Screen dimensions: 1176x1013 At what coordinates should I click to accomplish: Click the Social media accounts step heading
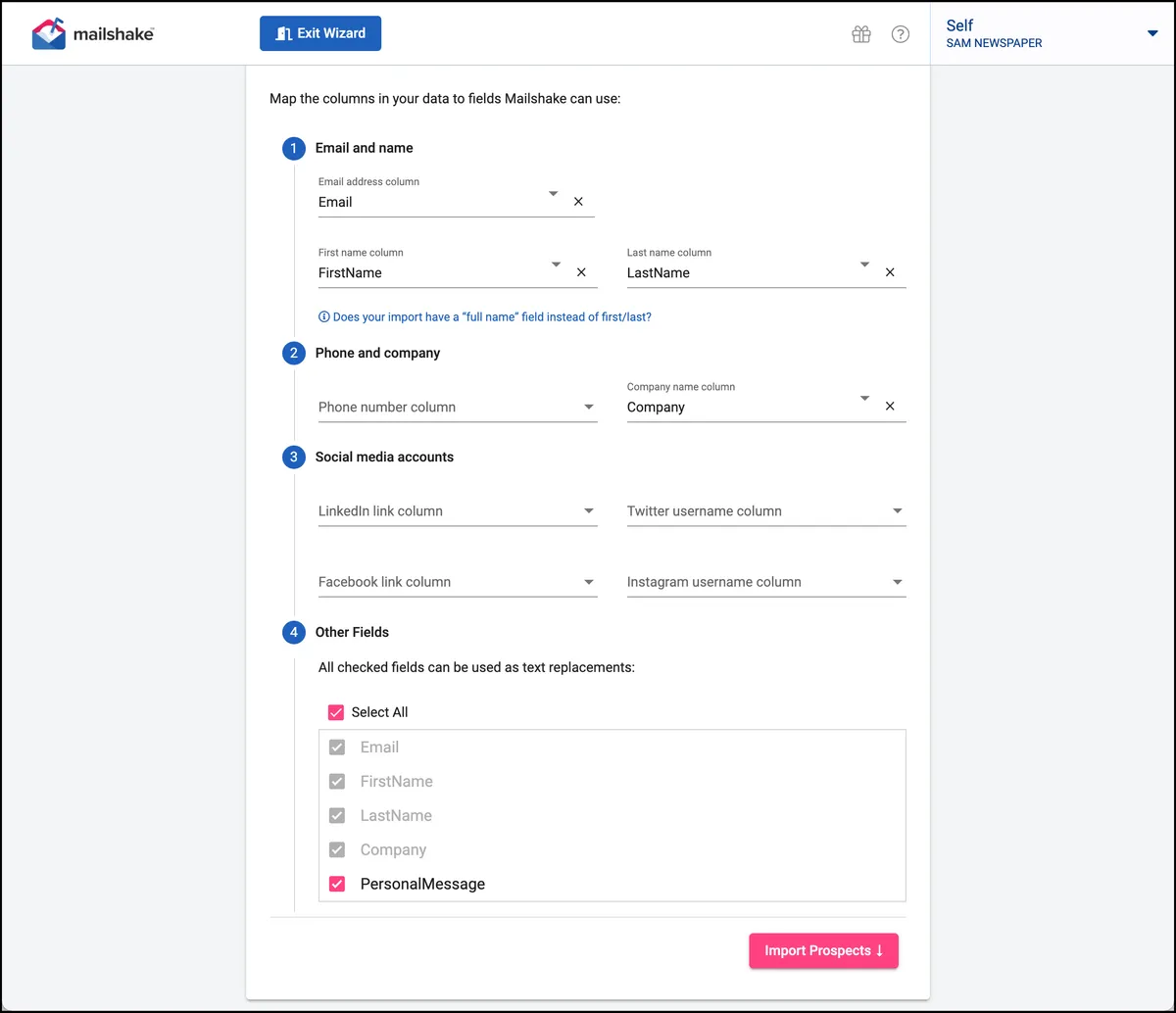(384, 457)
